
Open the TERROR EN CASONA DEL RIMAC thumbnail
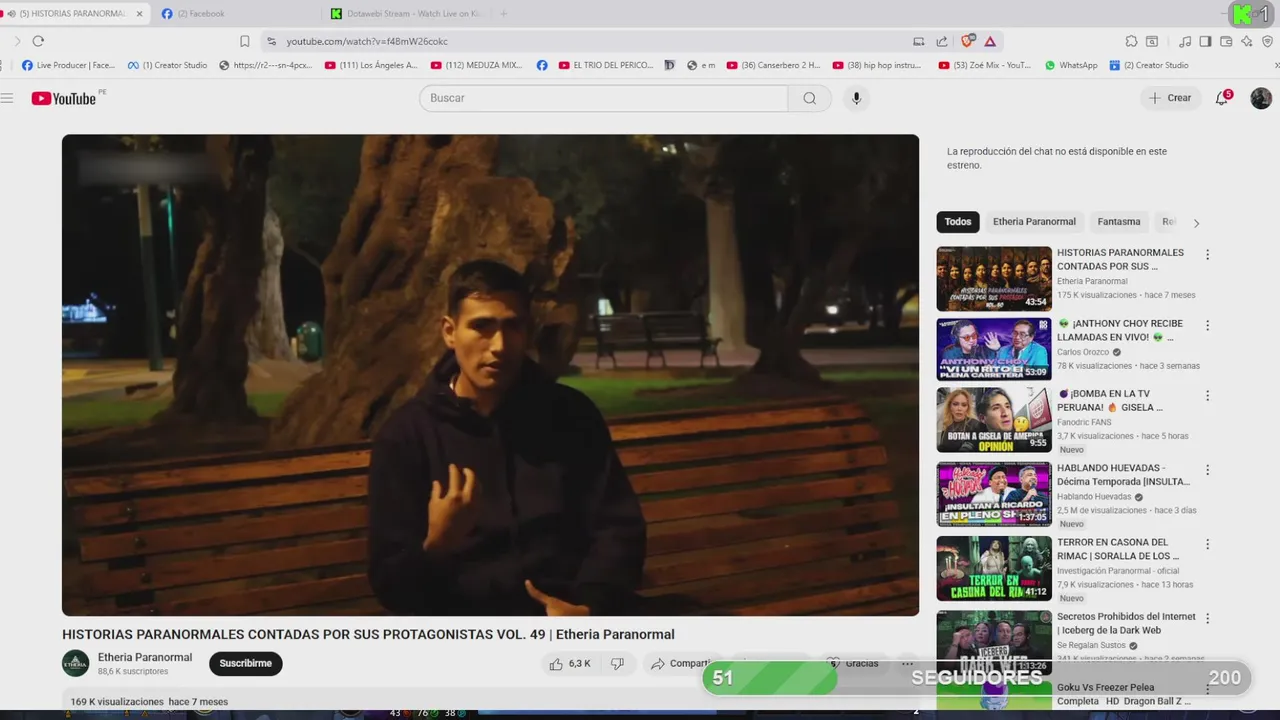(x=994, y=568)
